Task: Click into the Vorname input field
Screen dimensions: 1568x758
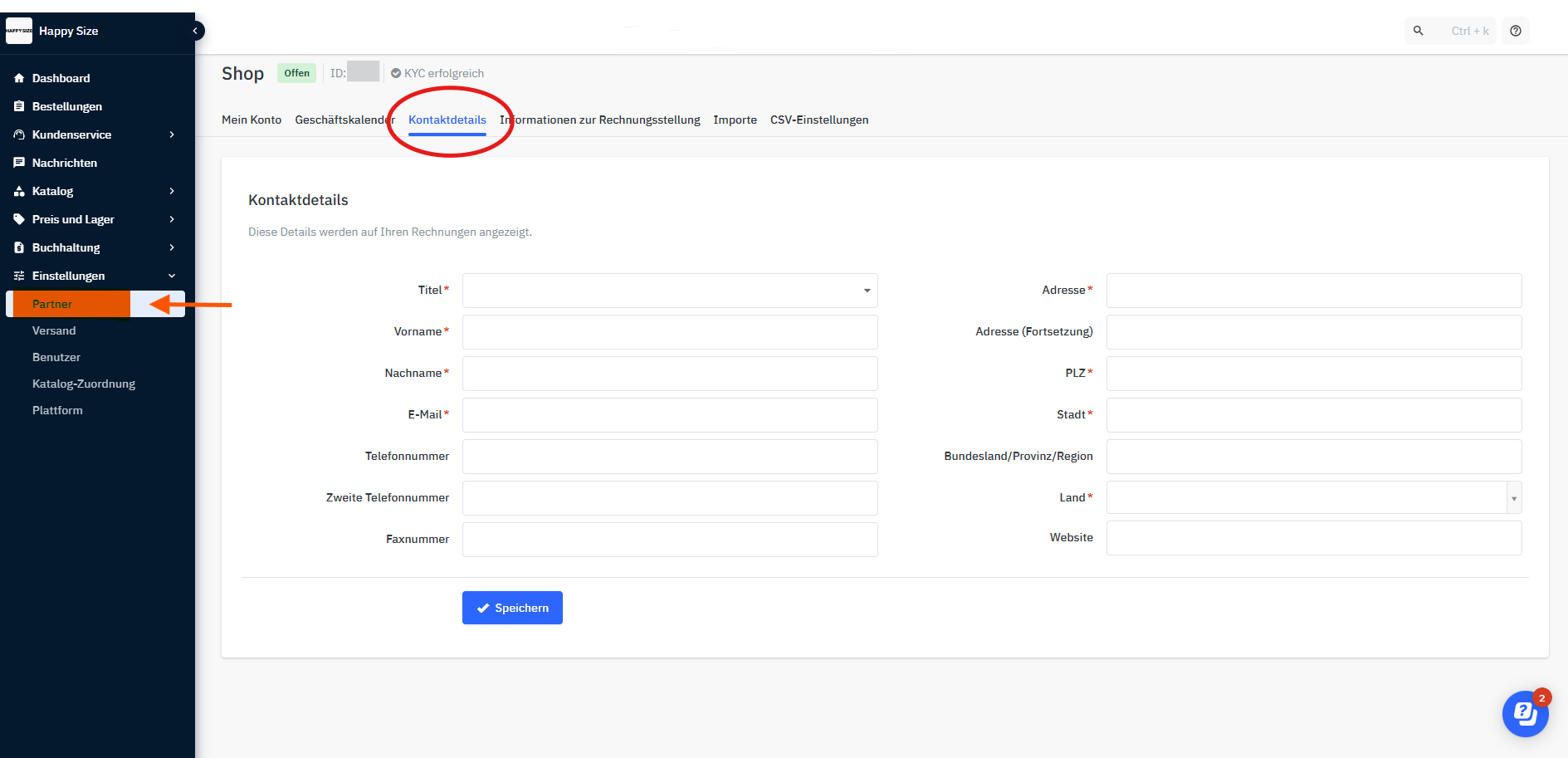Action: coord(669,332)
